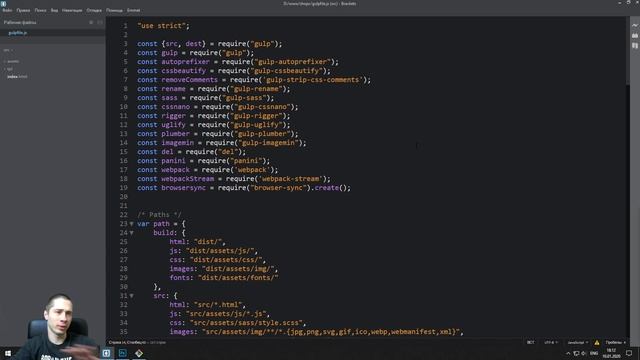Screen dimensions: 640x360
Task: Expand the tpl folder in file tree
Action: point(10,69)
